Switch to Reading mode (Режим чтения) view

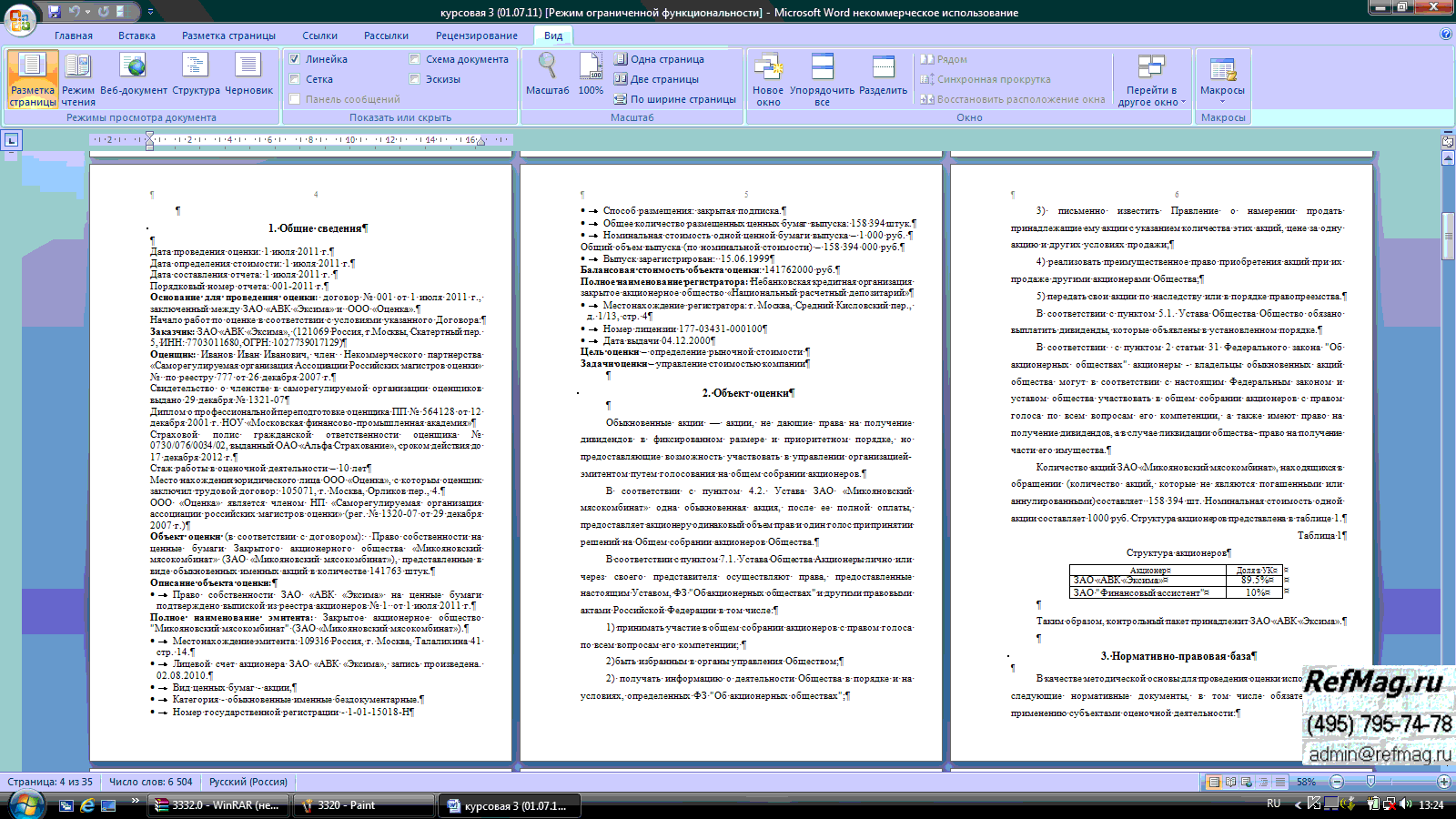78,78
